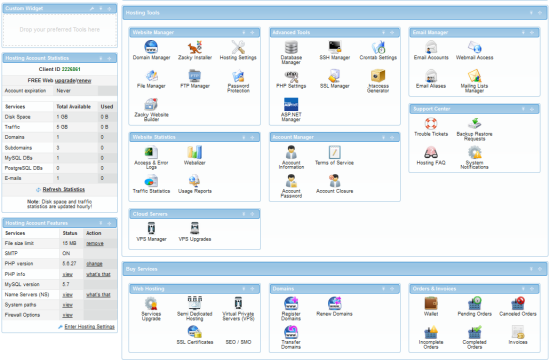Open SSH Manager
Image resolution: width=550 pixels, height=363 pixels.
click(335, 50)
